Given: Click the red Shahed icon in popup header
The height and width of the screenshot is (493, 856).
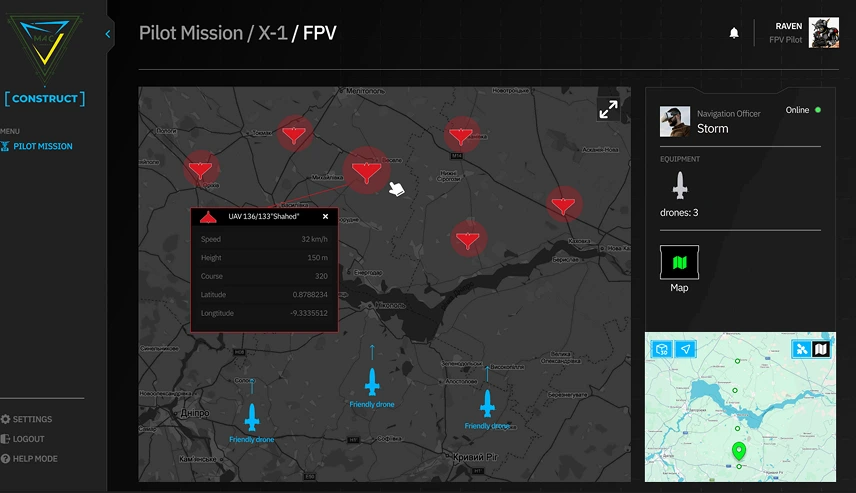Looking at the screenshot, I should (208, 217).
